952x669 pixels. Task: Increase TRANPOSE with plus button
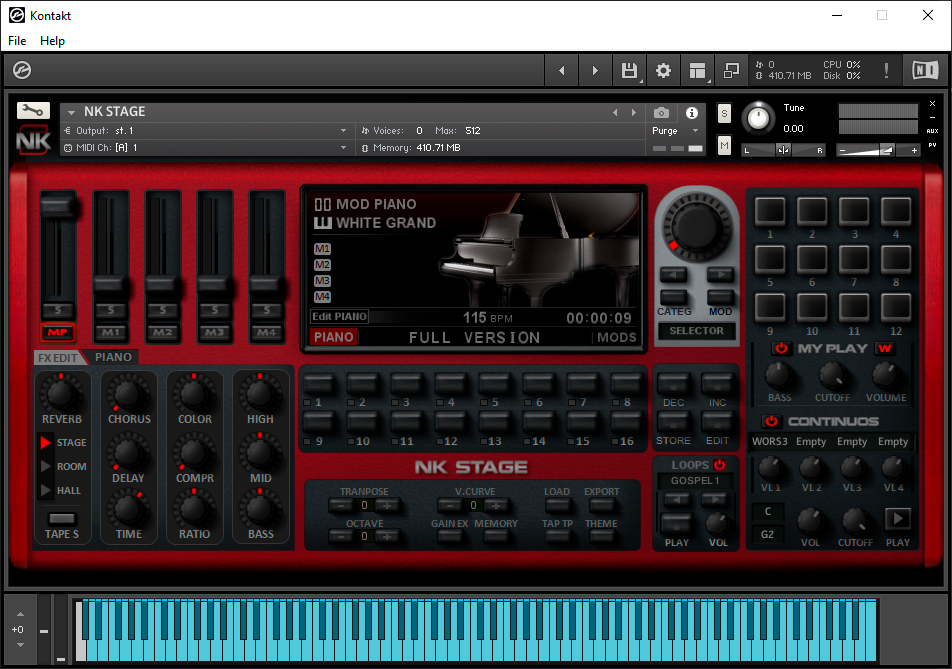387,505
